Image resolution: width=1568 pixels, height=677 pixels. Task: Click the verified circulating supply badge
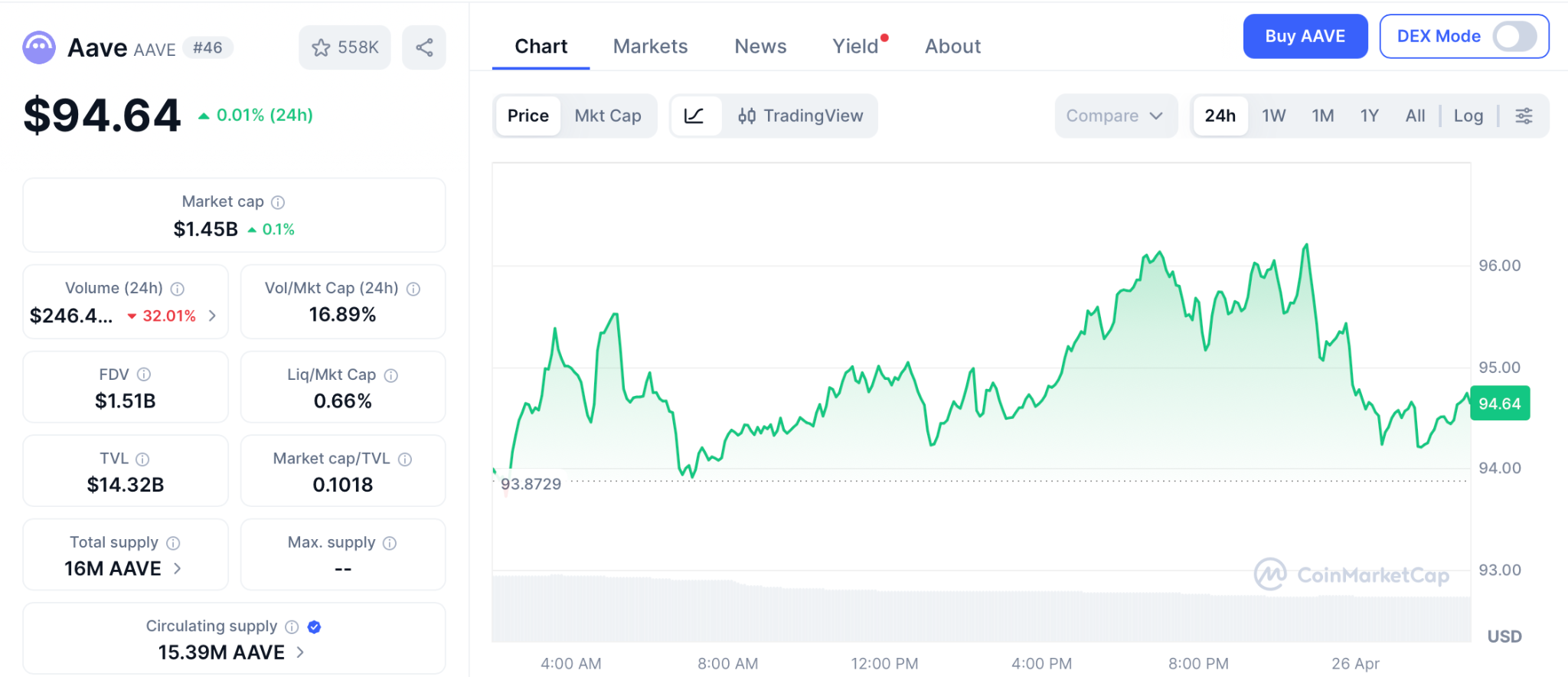(314, 626)
